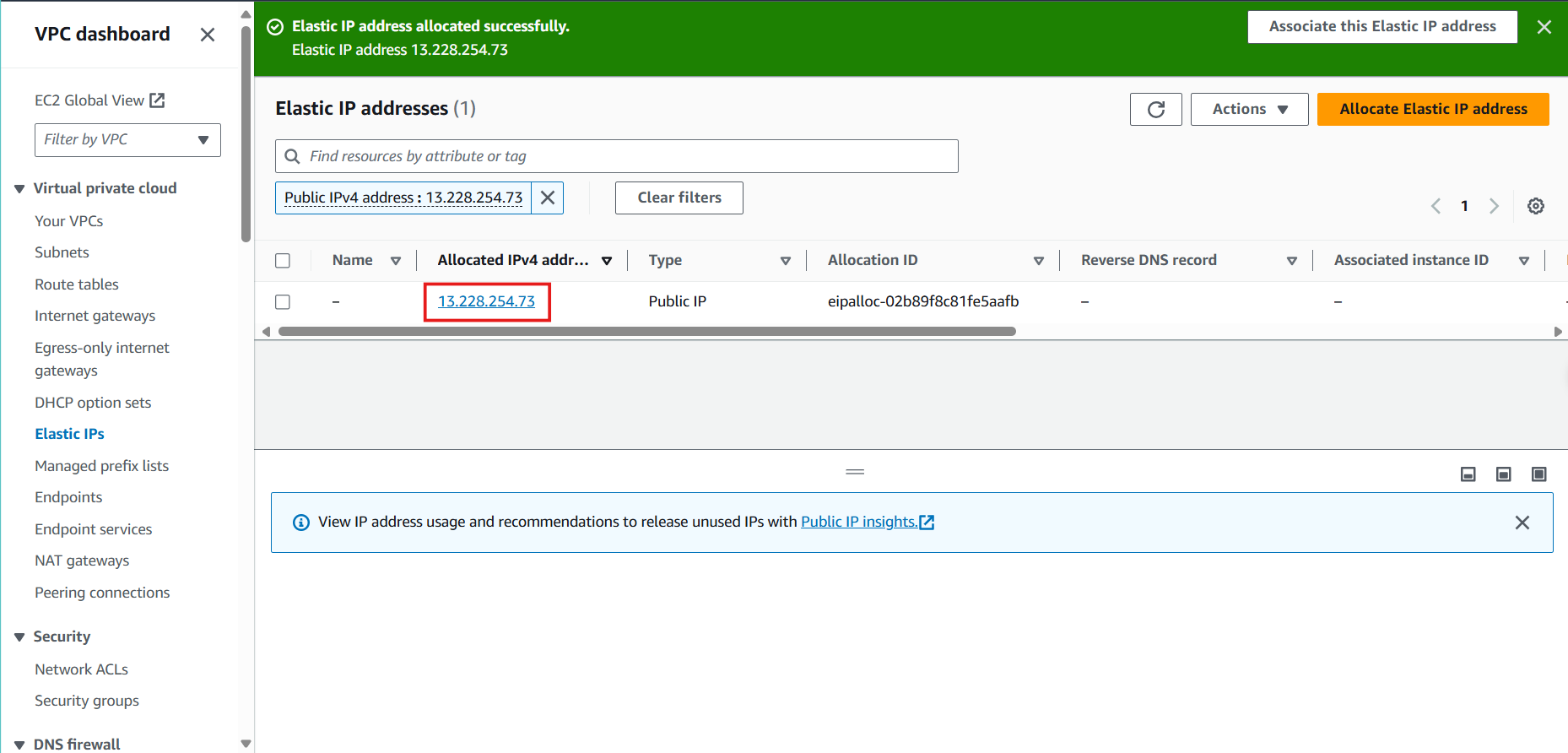Go to Subnets
This screenshot has height=753, width=1568.
[x=62, y=252]
